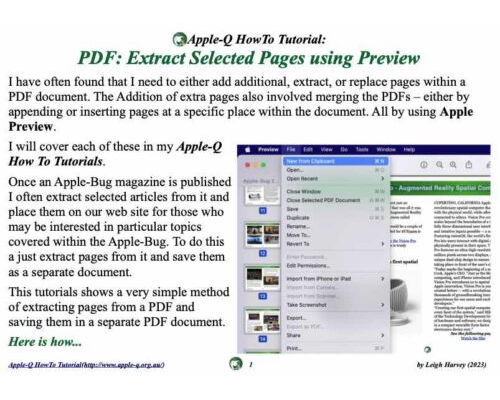Screen dimensions: 500x400
Task: Click the green "PDF: Extract Selected Pages" title
Action: 249,58
